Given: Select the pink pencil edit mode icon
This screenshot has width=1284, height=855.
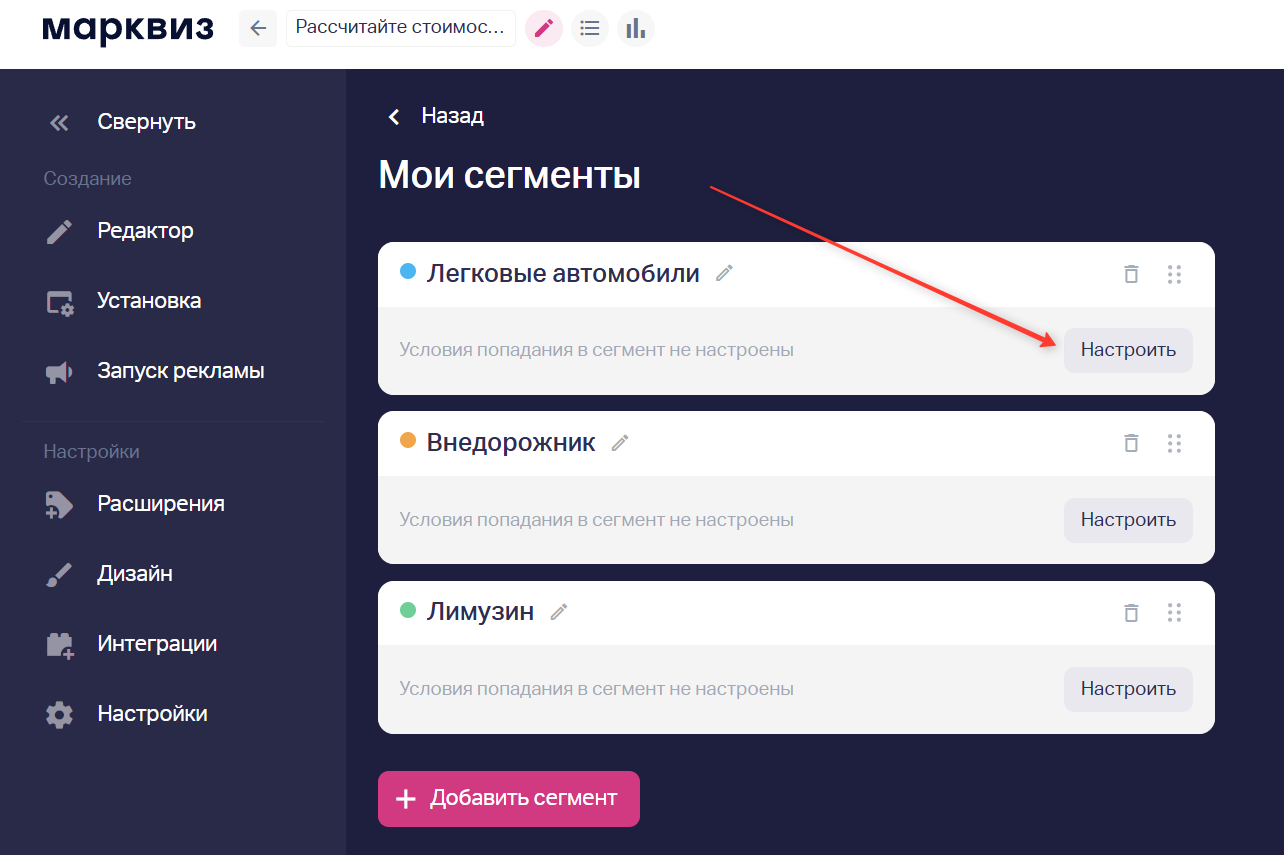Looking at the screenshot, I should point(544,28).
